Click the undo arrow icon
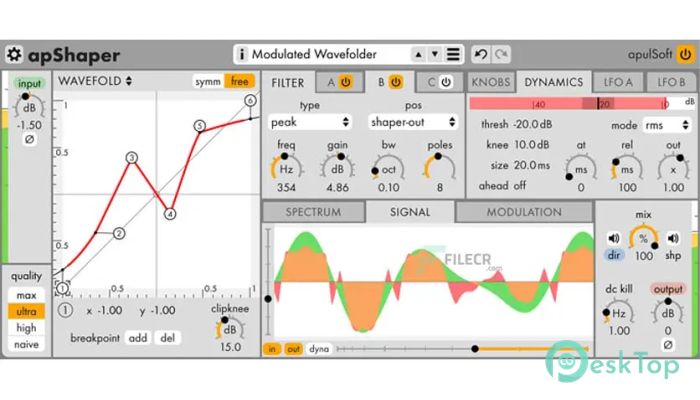 coord(481,54)
